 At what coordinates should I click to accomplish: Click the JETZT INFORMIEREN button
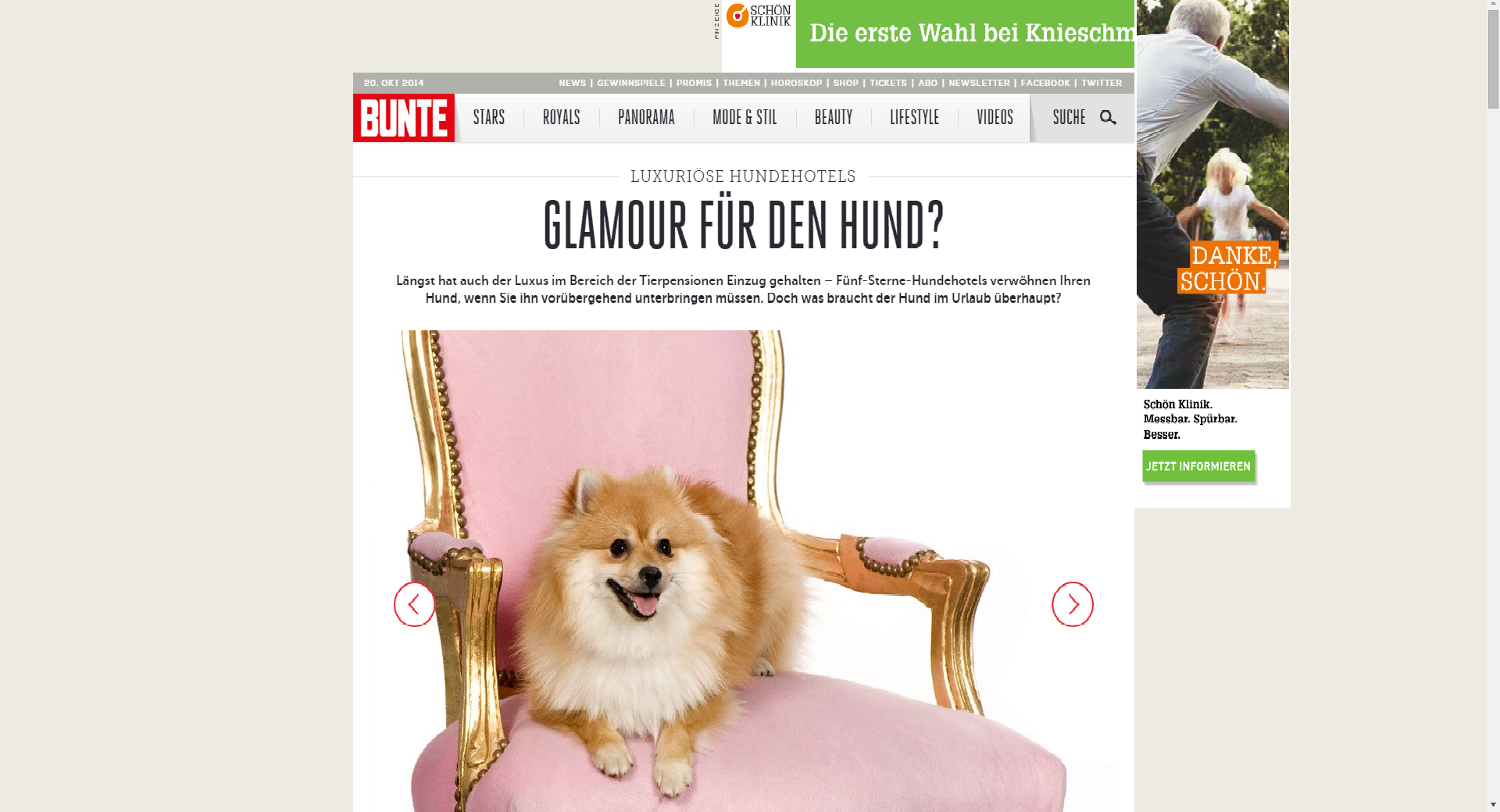point(1198,466)
